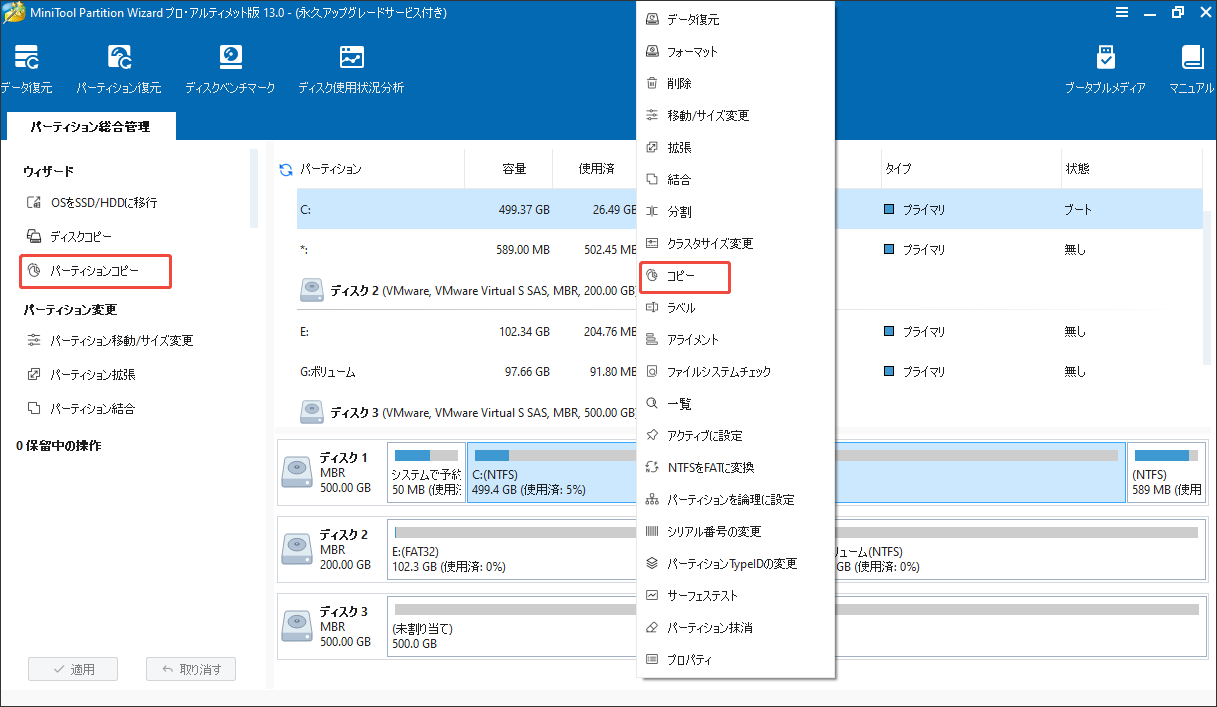Click the ディスク 3 drive icon

pyautogui.click(x=296, y=626)
